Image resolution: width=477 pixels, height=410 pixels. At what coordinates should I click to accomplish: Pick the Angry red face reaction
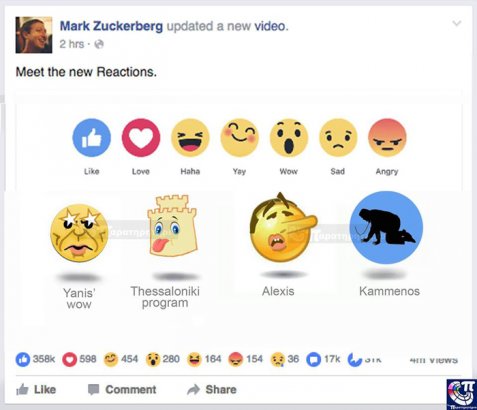(387, 138)
